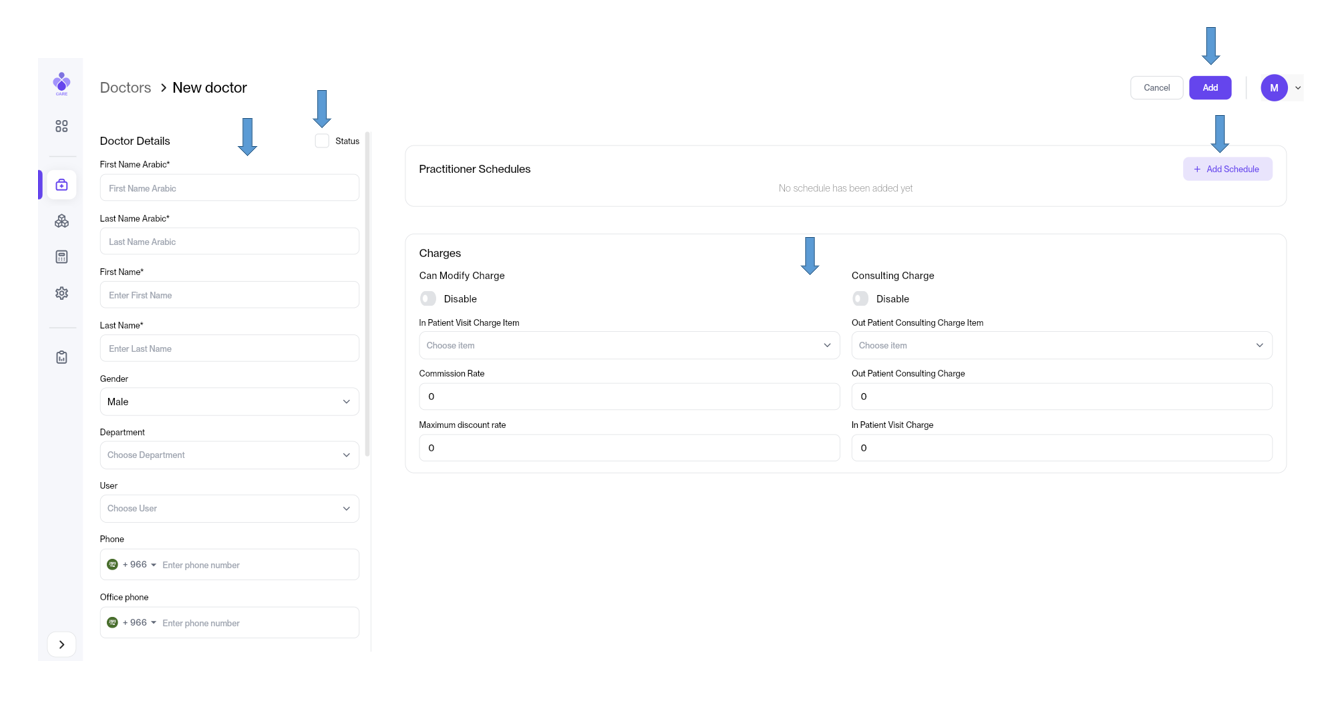Screen dimensions: 1342x701
Task: Tick the Status checkbox
Action: [322, 141]
